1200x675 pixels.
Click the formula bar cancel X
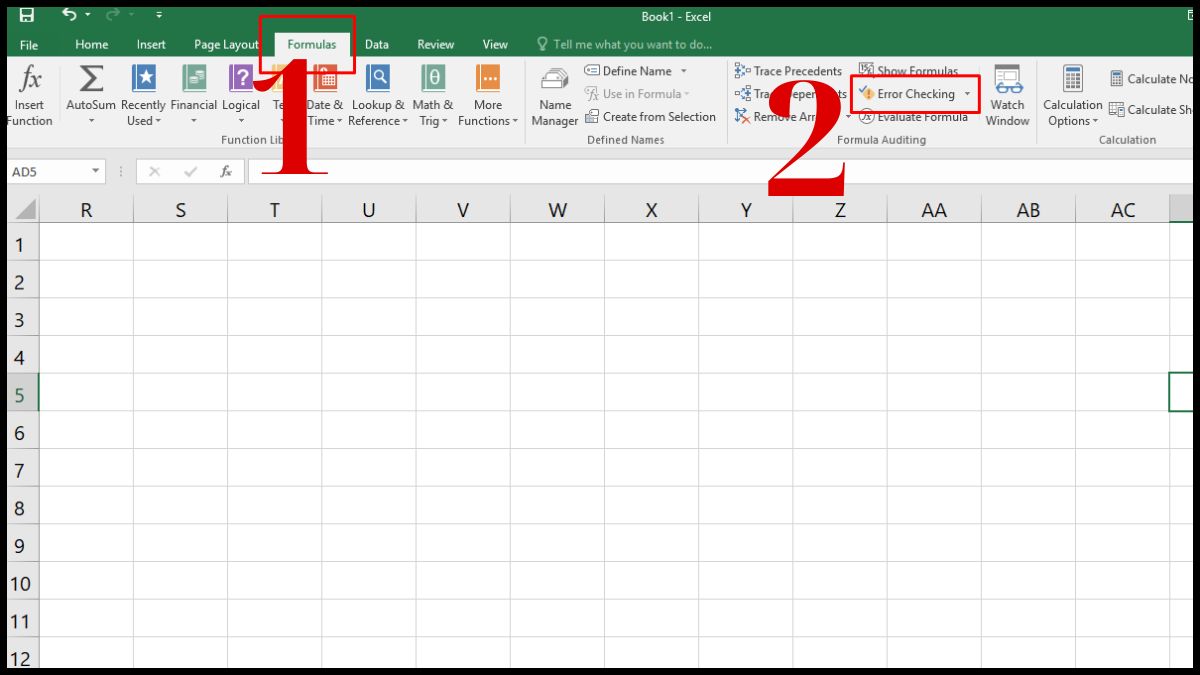154,172
